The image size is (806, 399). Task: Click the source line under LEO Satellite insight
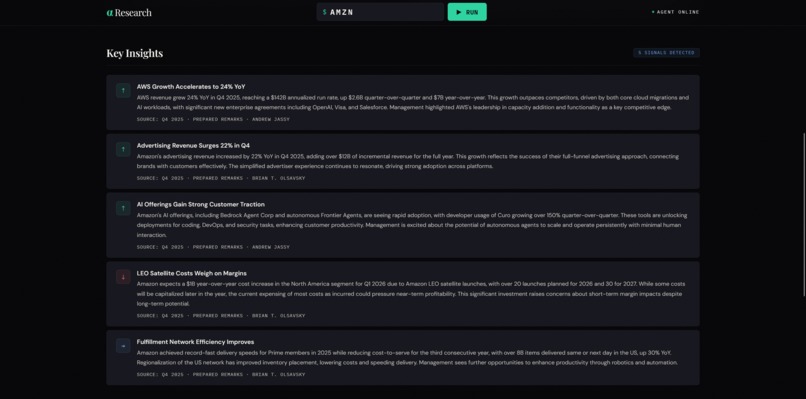pyautogui.click(x=221, y=316)
